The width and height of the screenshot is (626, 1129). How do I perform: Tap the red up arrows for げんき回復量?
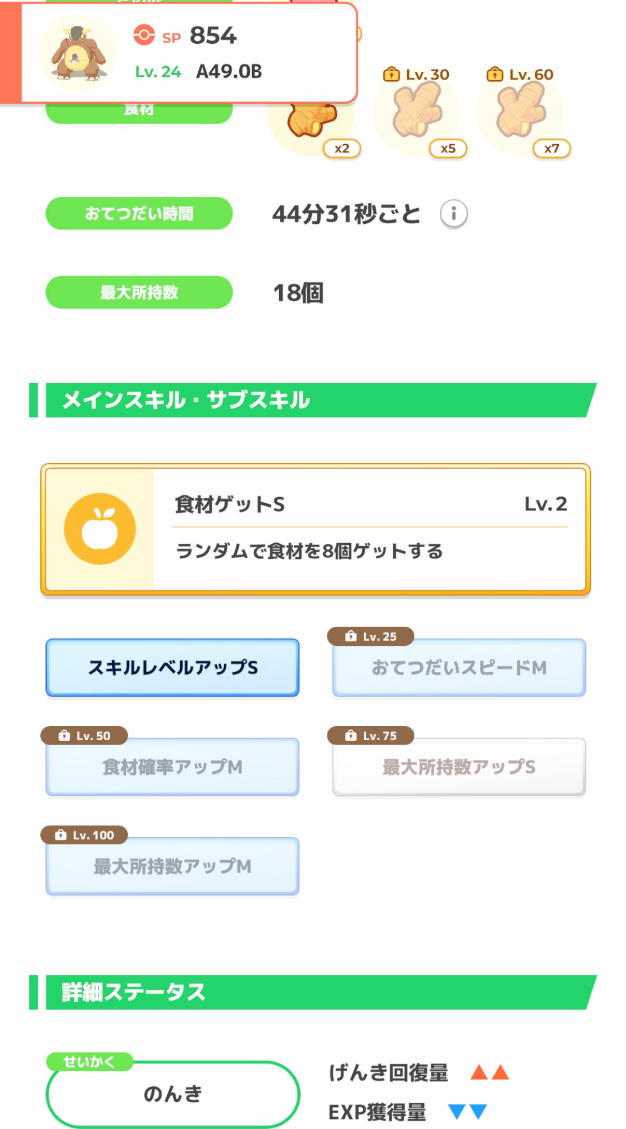click(490, 1074)
